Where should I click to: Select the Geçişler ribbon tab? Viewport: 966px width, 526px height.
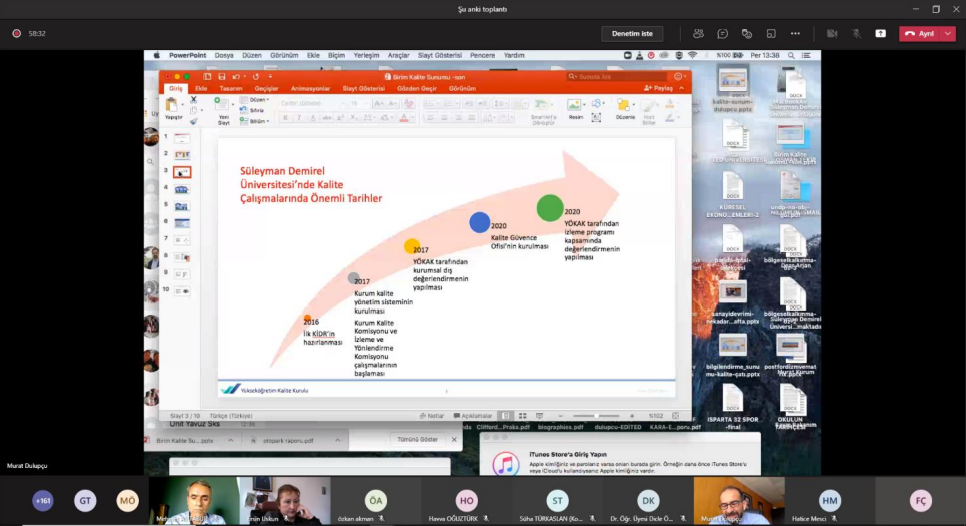pyautogui.click(x=266, y=88)
